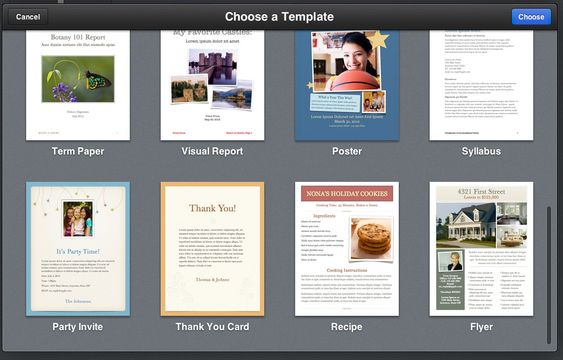Cancel the template chooser
The width and height of the screenshot is (563, 360).
tap(28, 17)
